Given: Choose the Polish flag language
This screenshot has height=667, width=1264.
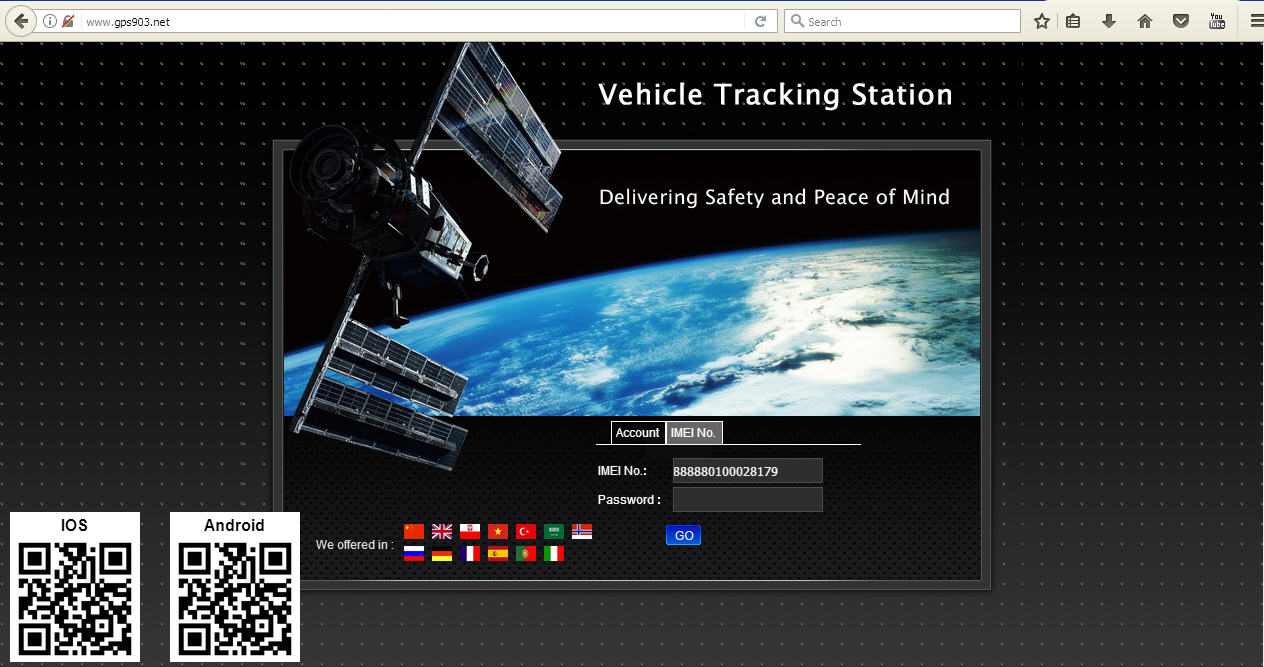Looking at the screenshot, I should pos(470,532).
